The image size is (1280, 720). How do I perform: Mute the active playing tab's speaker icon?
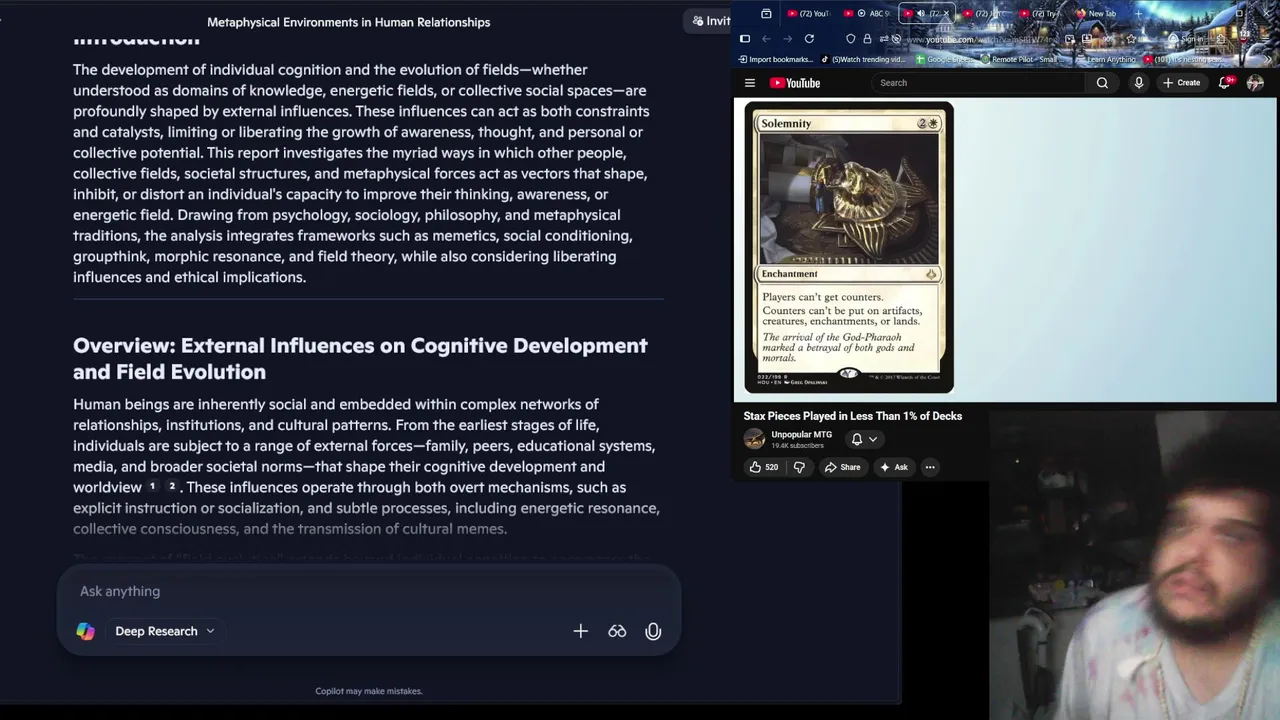tap(921, 13)
